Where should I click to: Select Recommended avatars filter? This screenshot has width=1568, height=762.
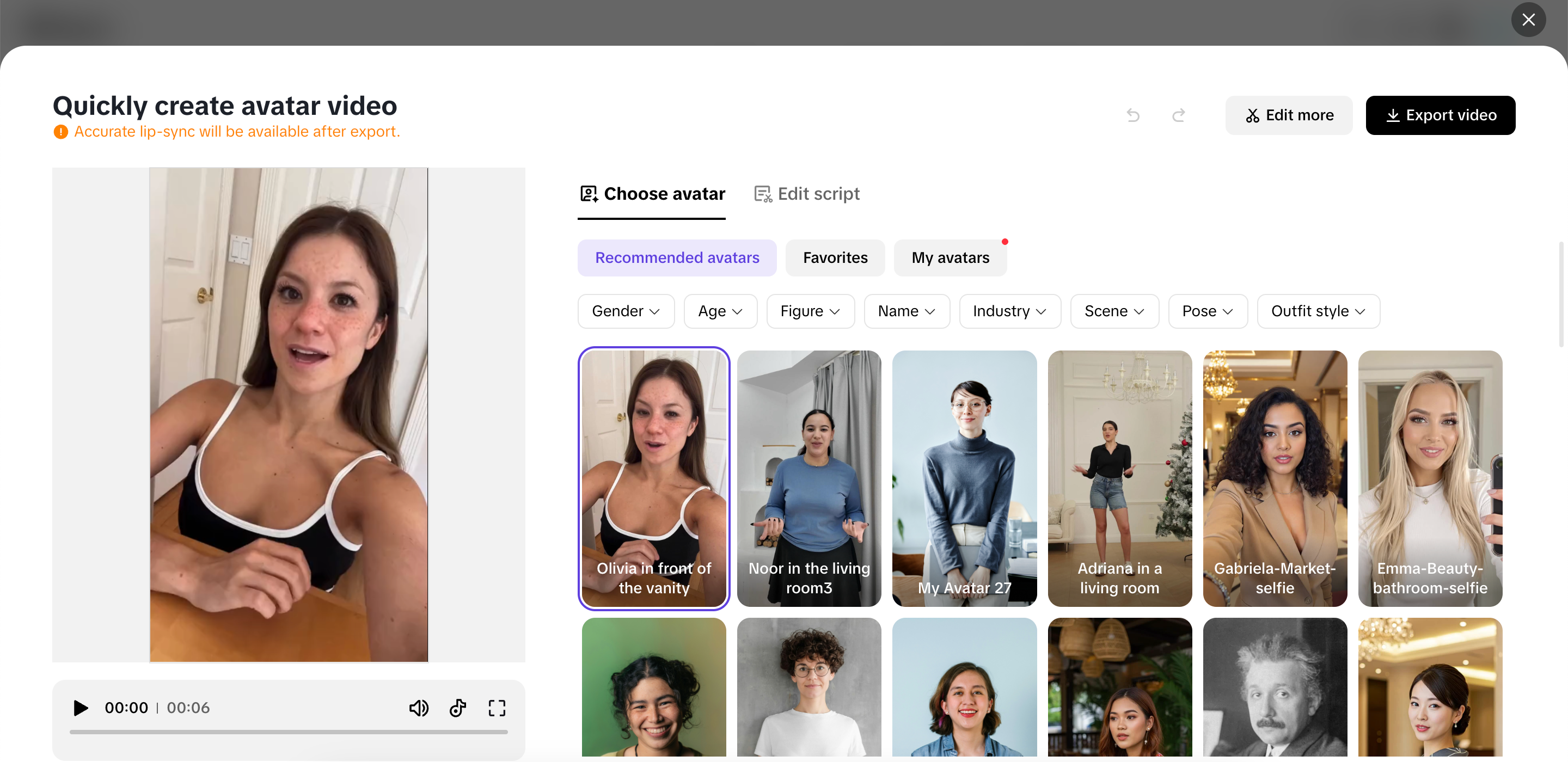tap(677, 258)
